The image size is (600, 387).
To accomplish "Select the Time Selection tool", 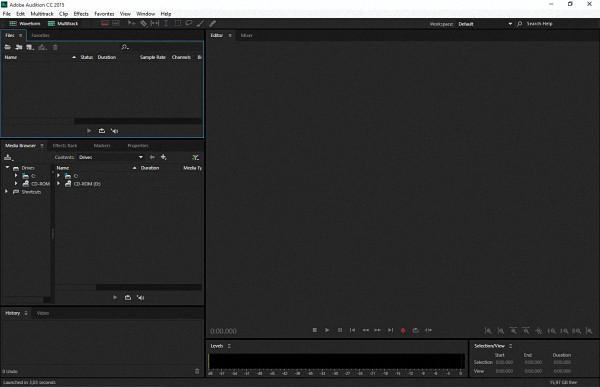I will [x=166, y=23].
